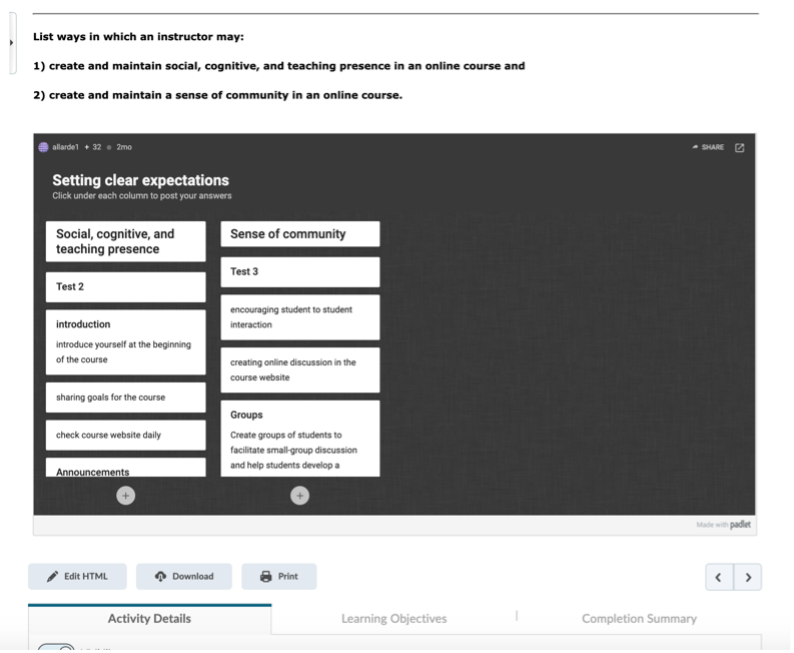The height and width of the screenshot is (653, 794).
Task: Expand the collapsed side panel arrow
Action: (x=12, y=43)
